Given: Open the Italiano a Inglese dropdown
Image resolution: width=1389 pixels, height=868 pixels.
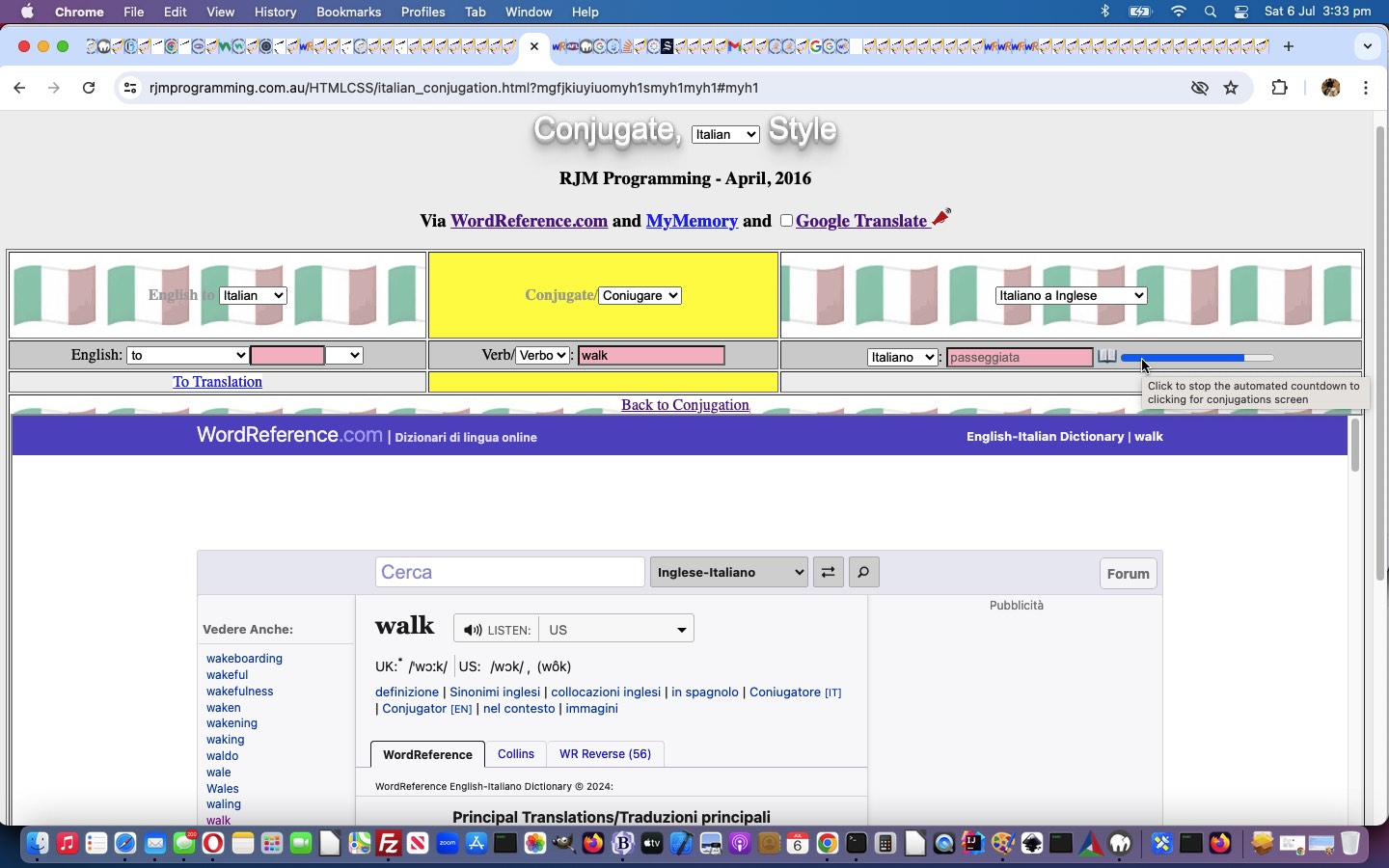Looking at the screenshot, I should coord(1071,295).
